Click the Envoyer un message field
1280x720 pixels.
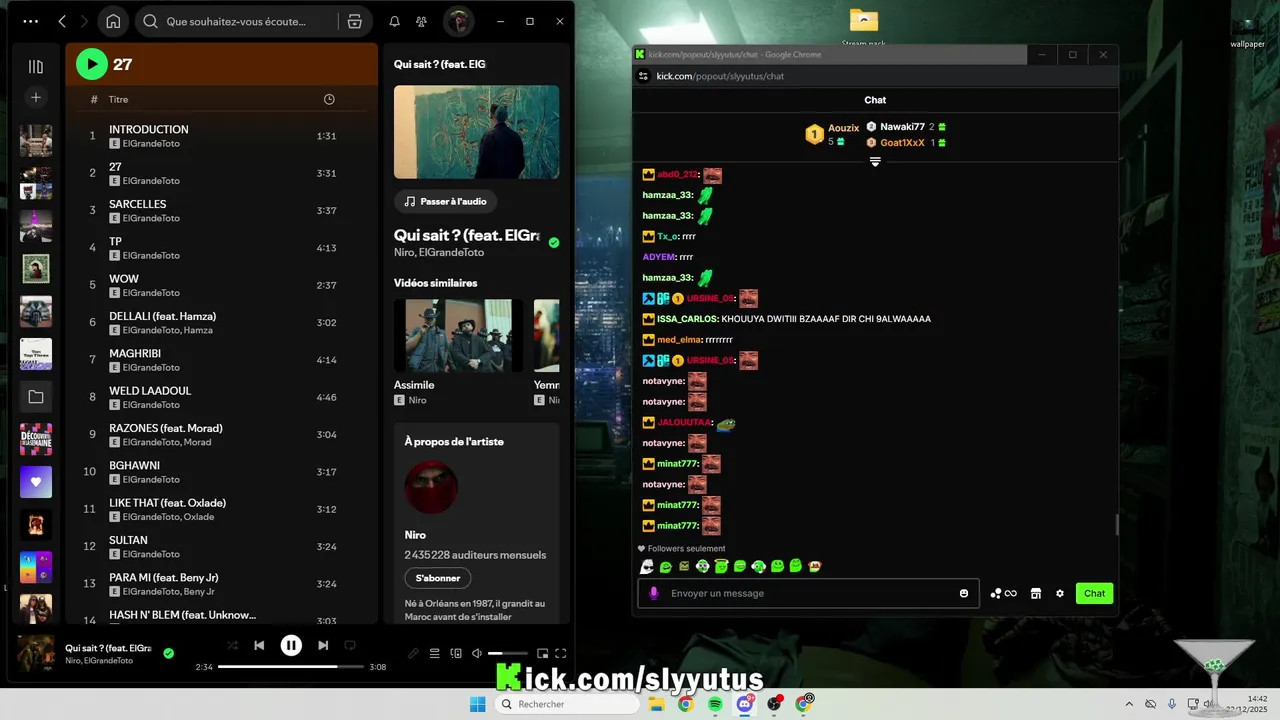coord(810,593)
